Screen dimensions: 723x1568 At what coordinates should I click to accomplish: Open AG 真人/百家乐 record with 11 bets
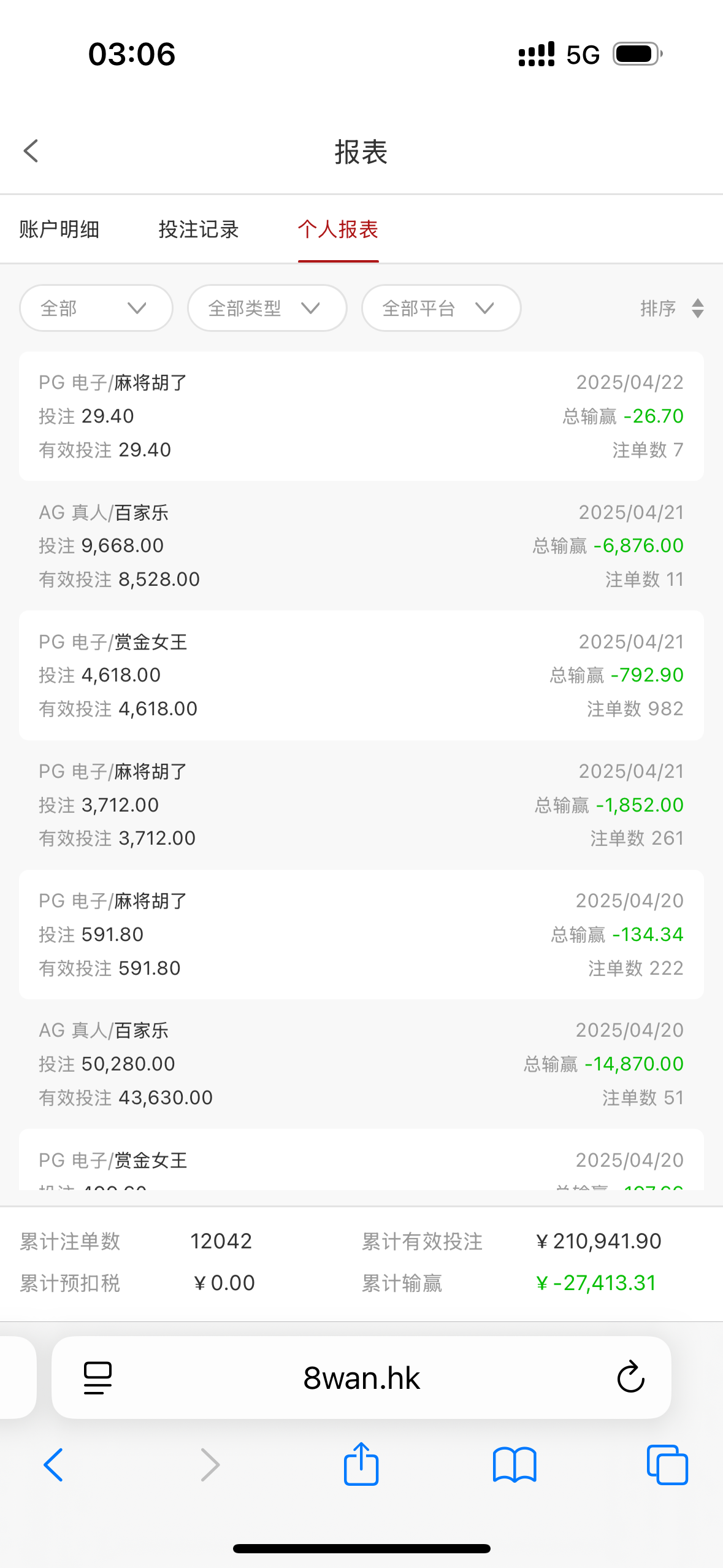click(x=361, y=545)
